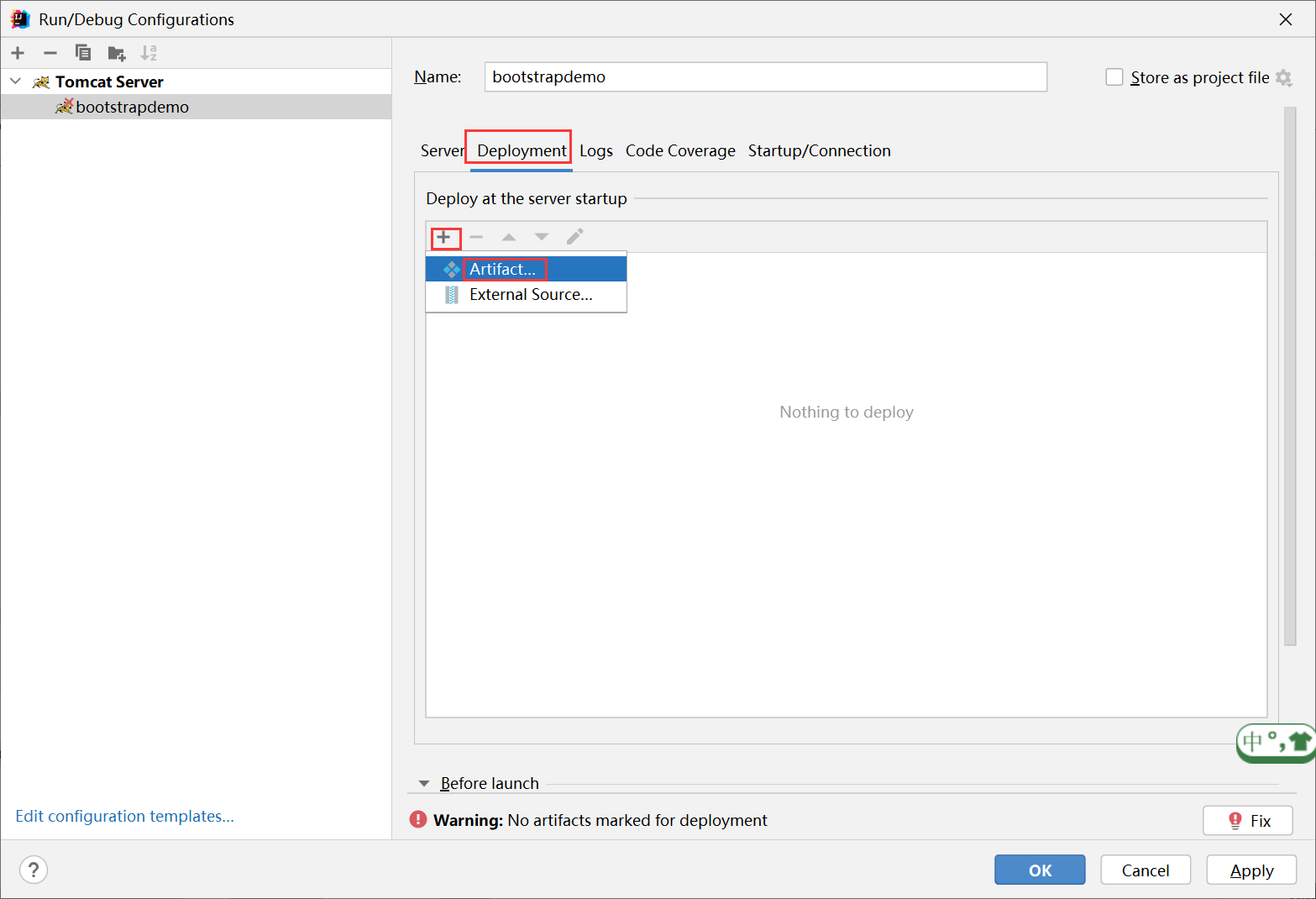Sort configurations alphabetically icon
1316x899 pixels.
[x=149, y=53]
